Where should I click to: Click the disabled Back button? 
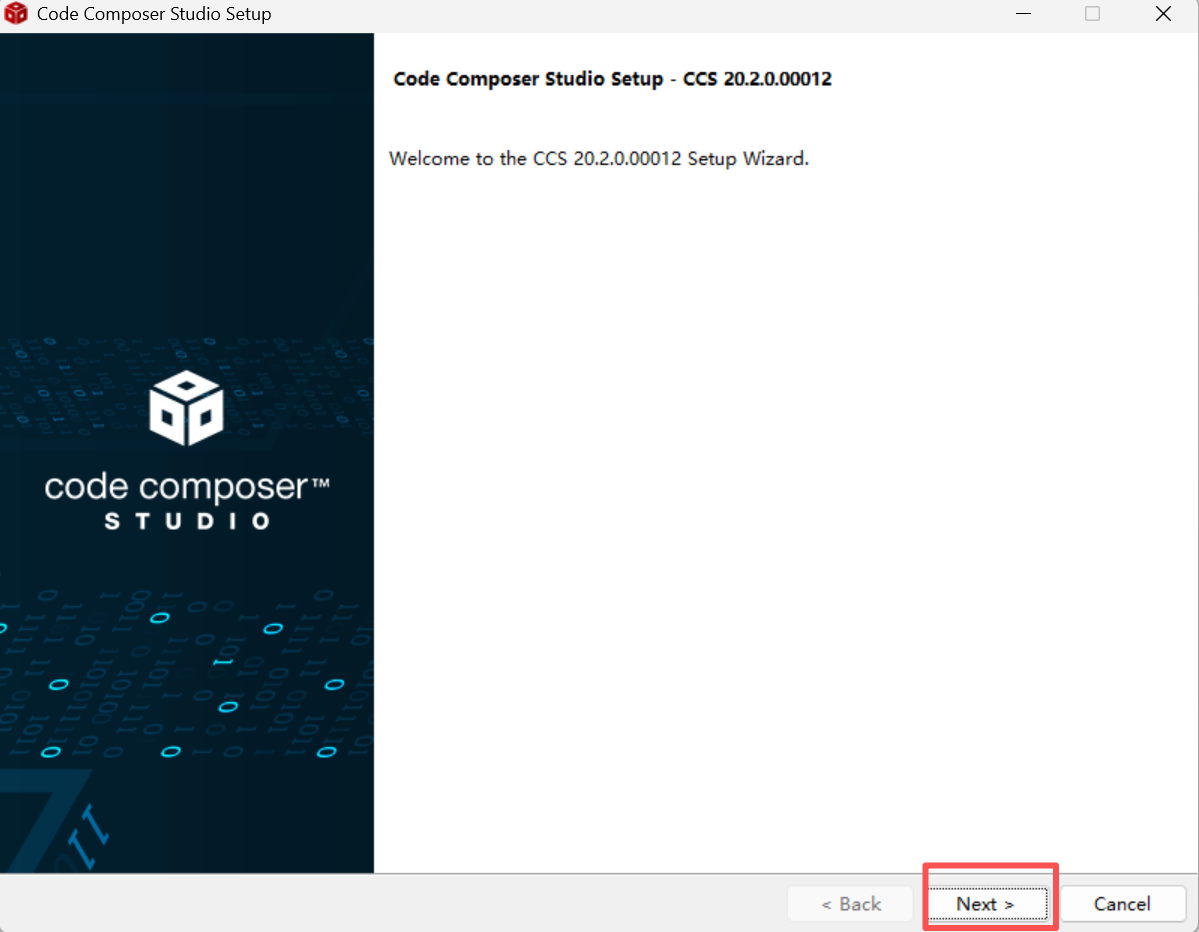(x=850, y=904)
